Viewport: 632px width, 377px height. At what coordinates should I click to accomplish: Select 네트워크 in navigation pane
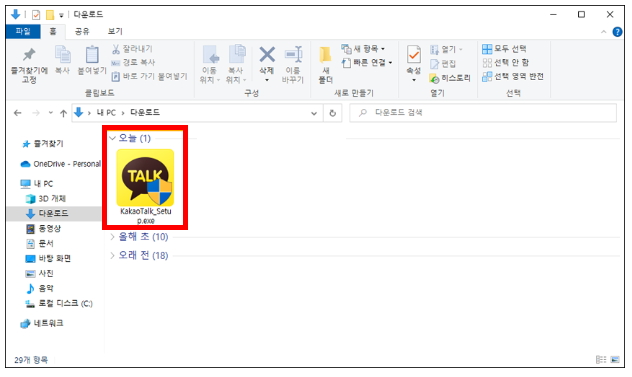[42, 323]
